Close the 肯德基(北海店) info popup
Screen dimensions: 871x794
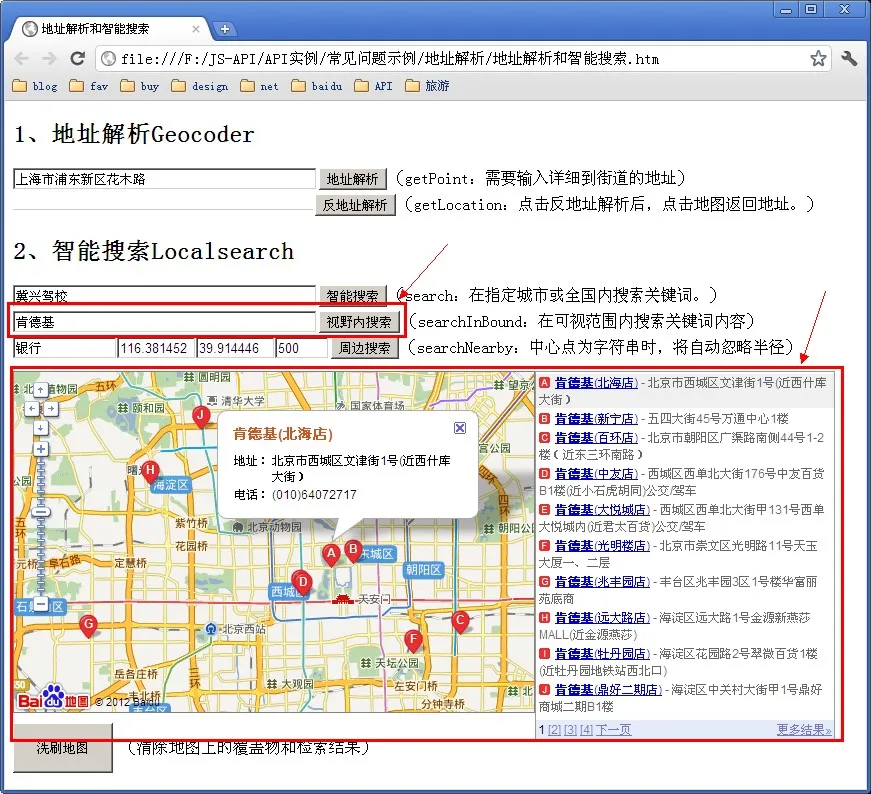coord(460,427)
